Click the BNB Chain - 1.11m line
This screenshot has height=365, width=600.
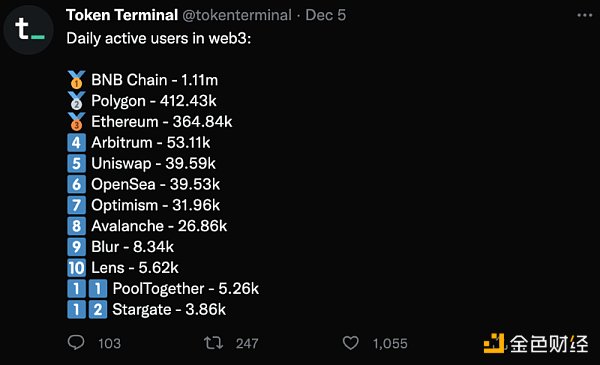point(155,80)
